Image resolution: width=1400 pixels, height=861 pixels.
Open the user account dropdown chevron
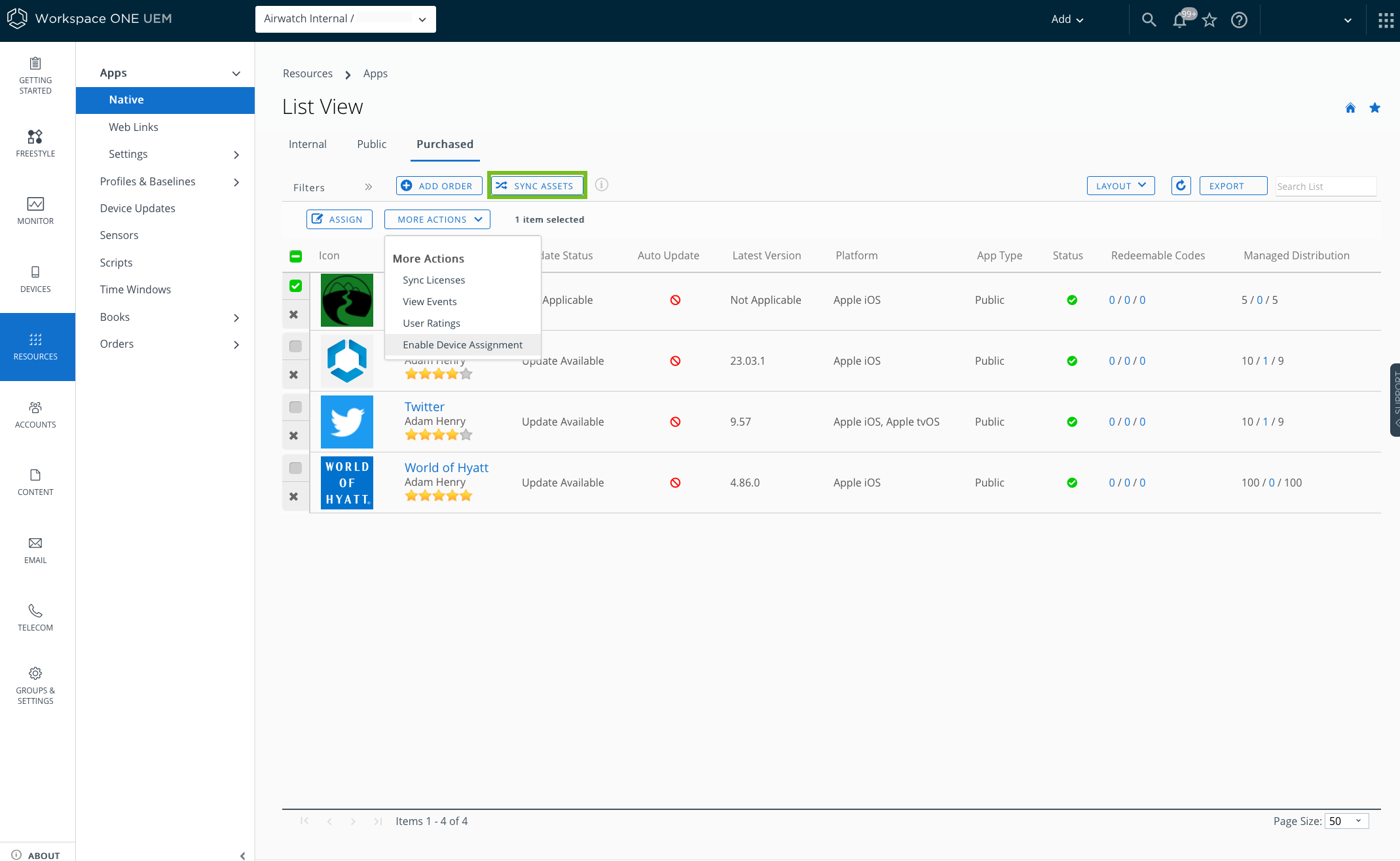(1348, 20)
